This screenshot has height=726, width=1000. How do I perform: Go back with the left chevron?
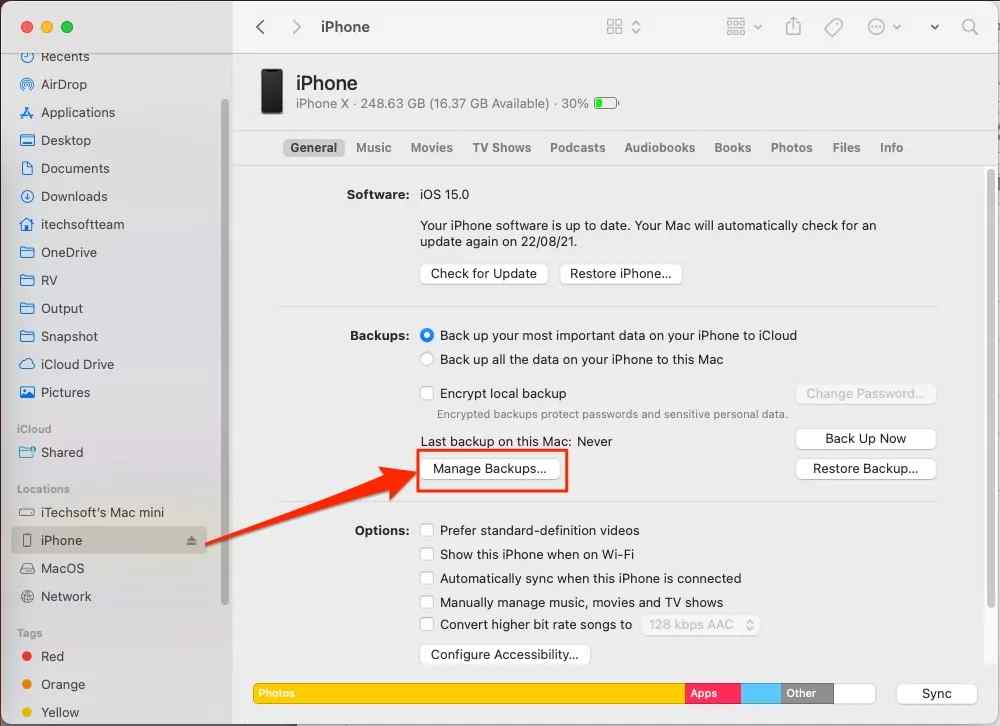coord(260,27)
